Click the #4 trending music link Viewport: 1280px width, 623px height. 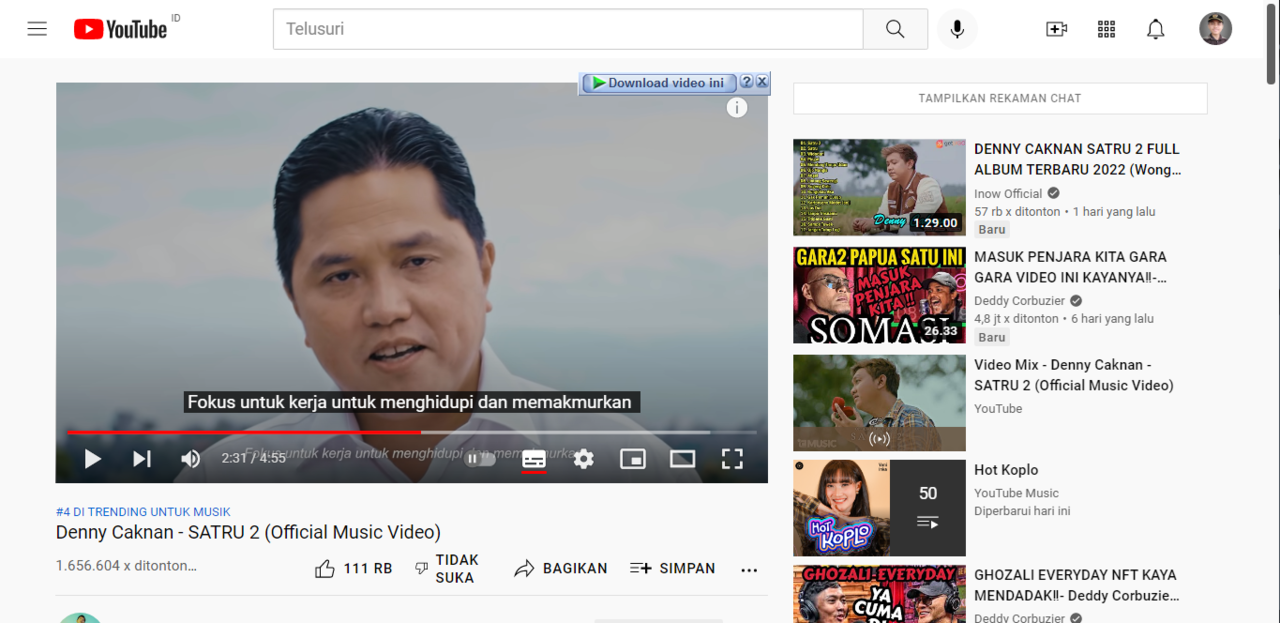143,512
